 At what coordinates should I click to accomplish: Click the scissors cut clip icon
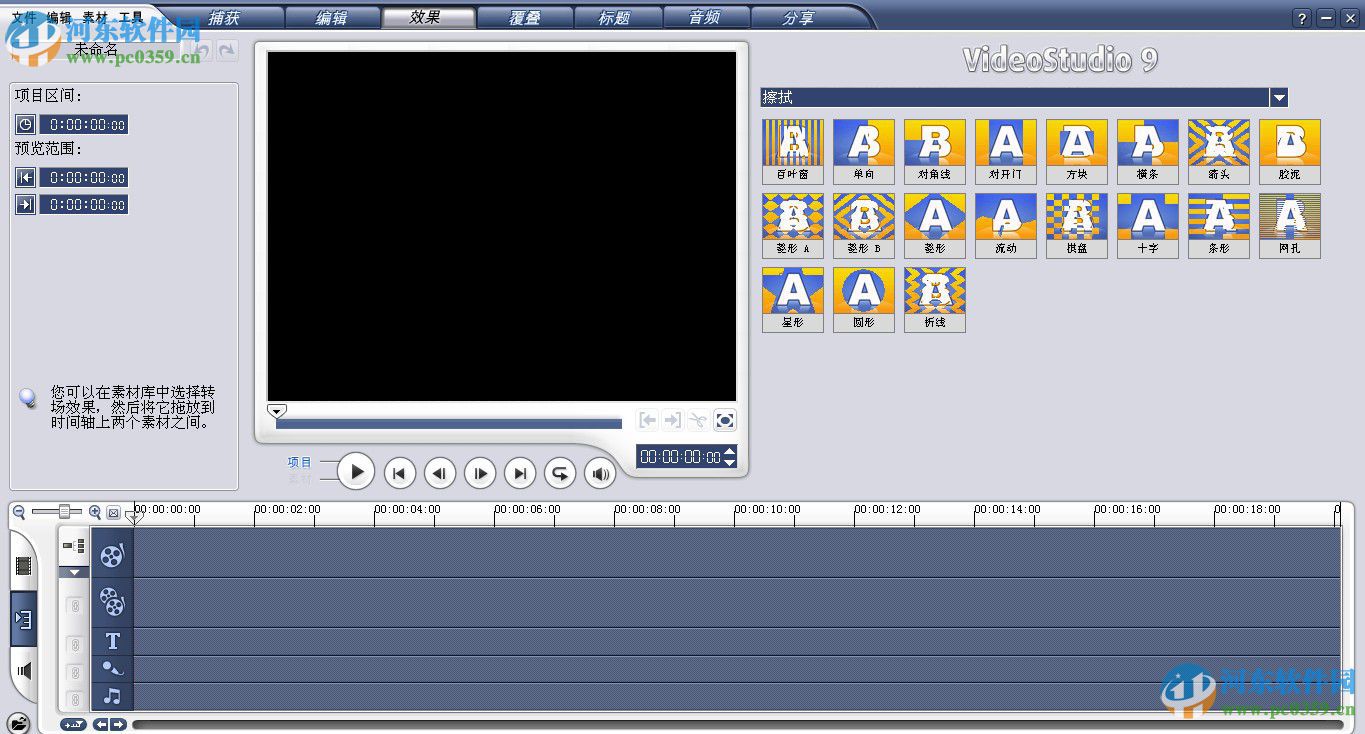(x=698, y=420)
